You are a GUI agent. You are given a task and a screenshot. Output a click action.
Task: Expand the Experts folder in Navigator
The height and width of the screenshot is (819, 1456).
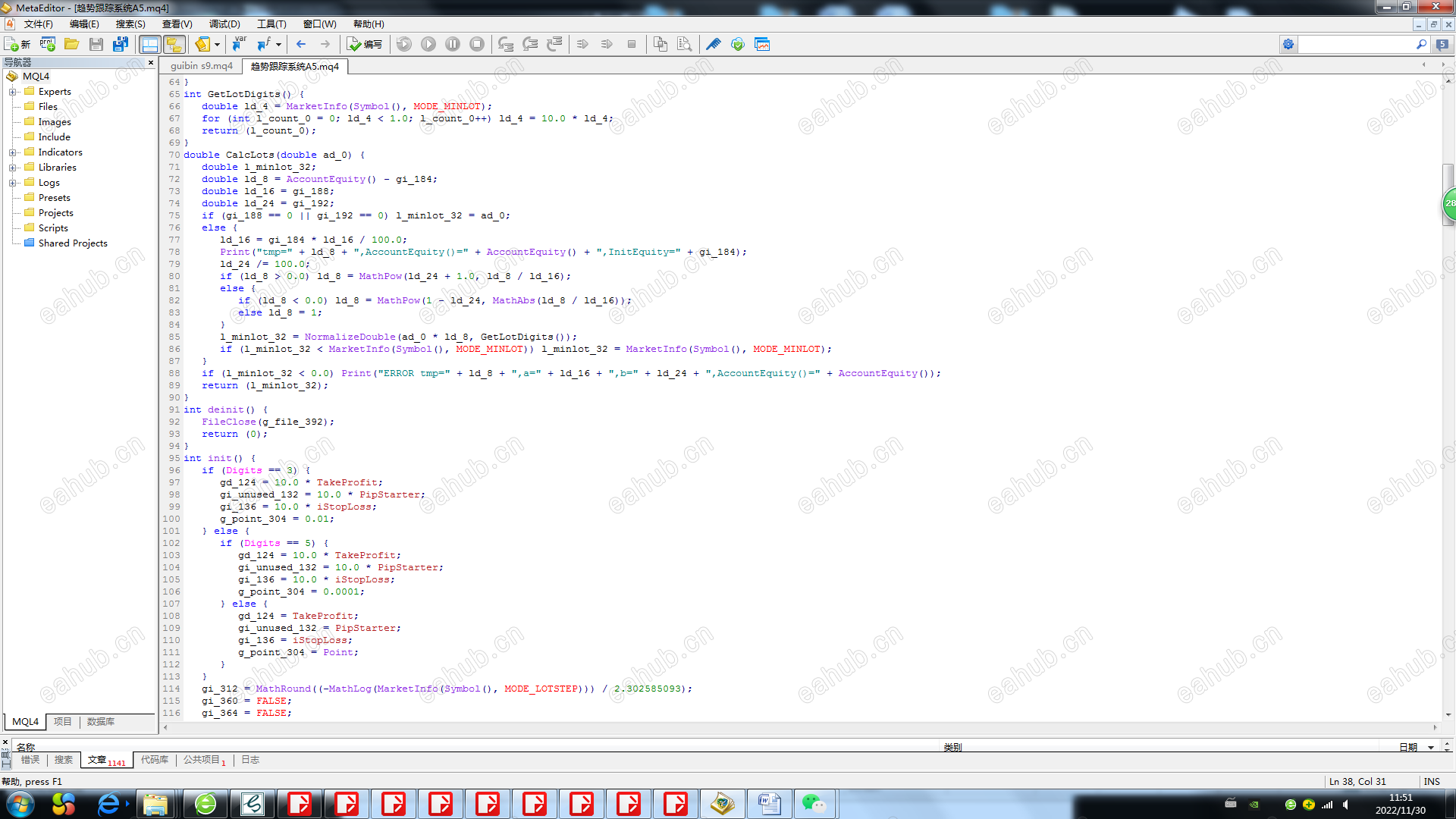point(12,92)
